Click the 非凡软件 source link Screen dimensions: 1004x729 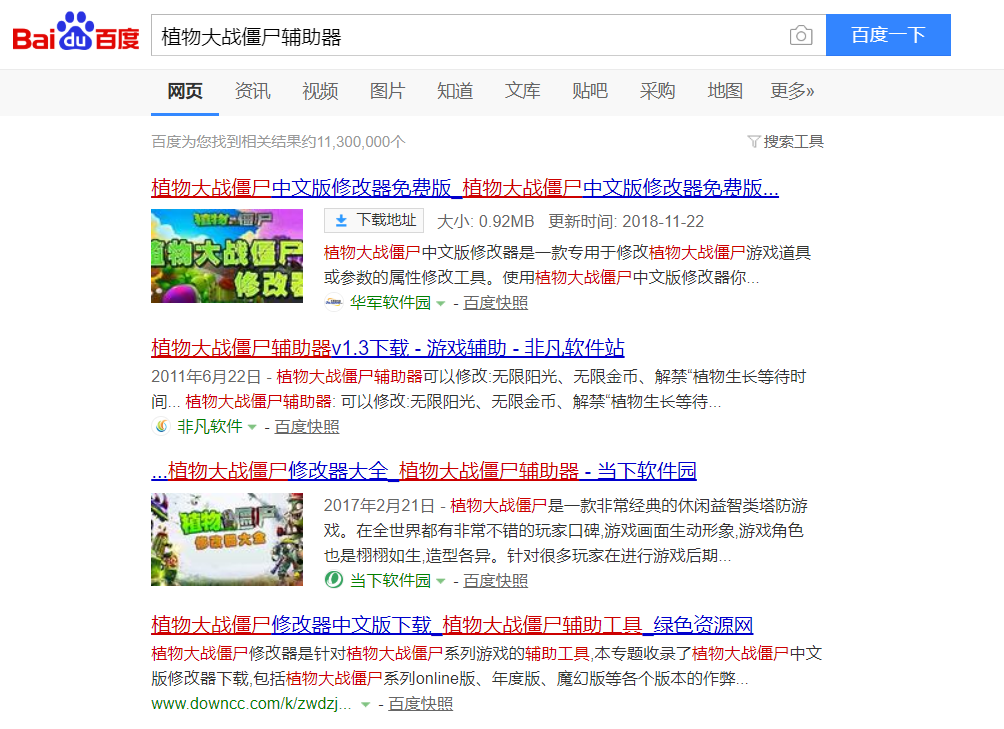(209, 426)
